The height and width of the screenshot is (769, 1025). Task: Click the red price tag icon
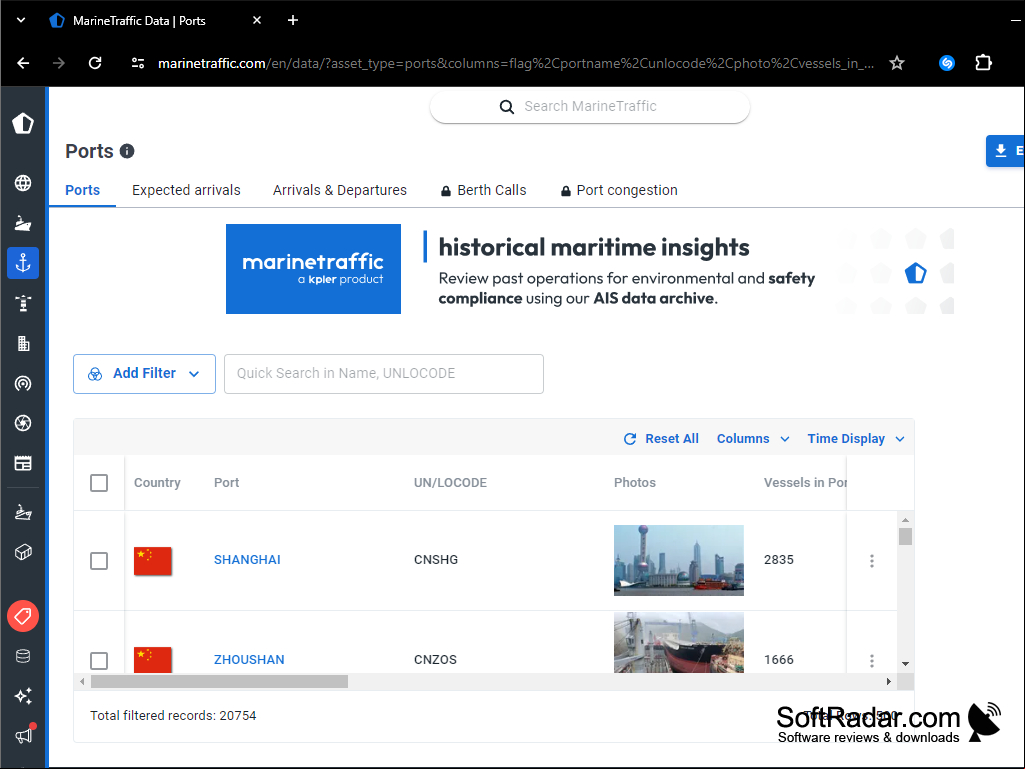23,616
